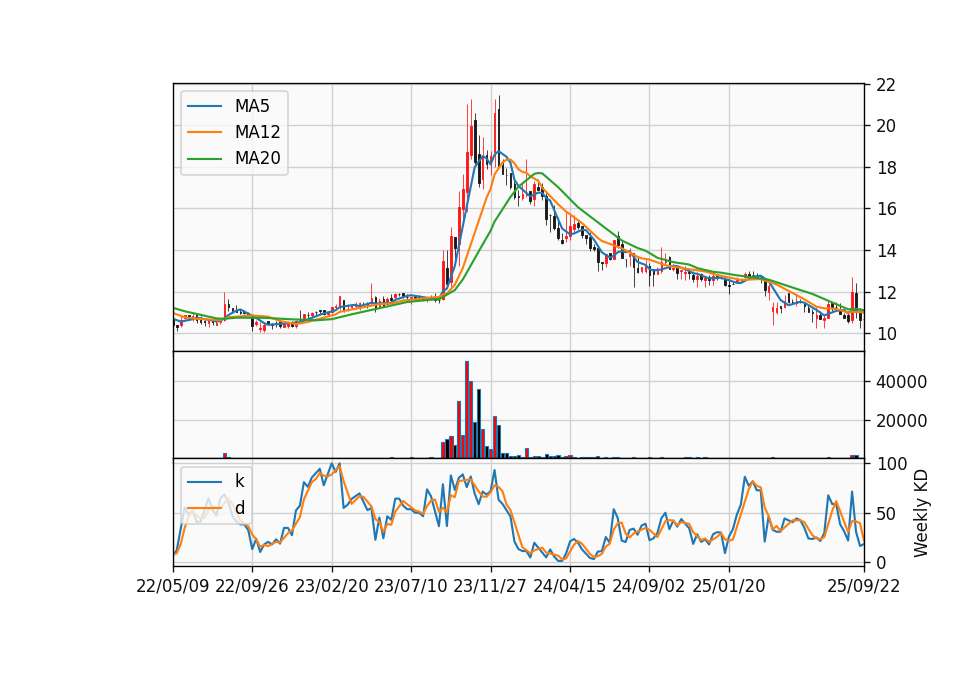Image resolution: width=960 pixels, height=690 pixels.
Task: Click the volume axis label 20000
Action: coord(901,421)
